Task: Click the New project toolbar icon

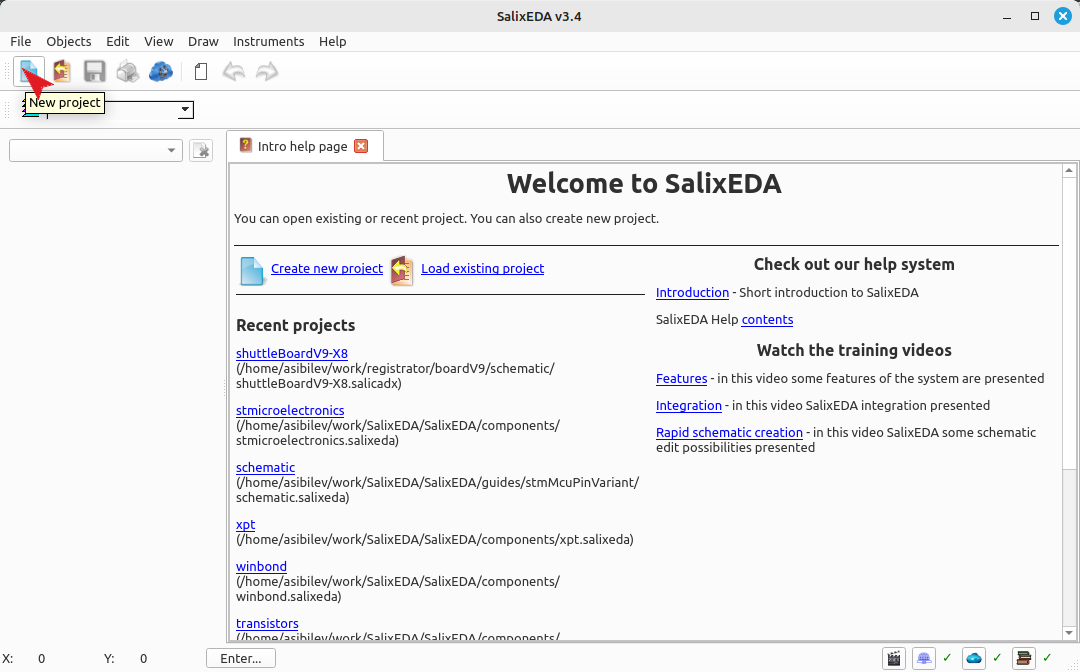Action: tap(29, 72)
